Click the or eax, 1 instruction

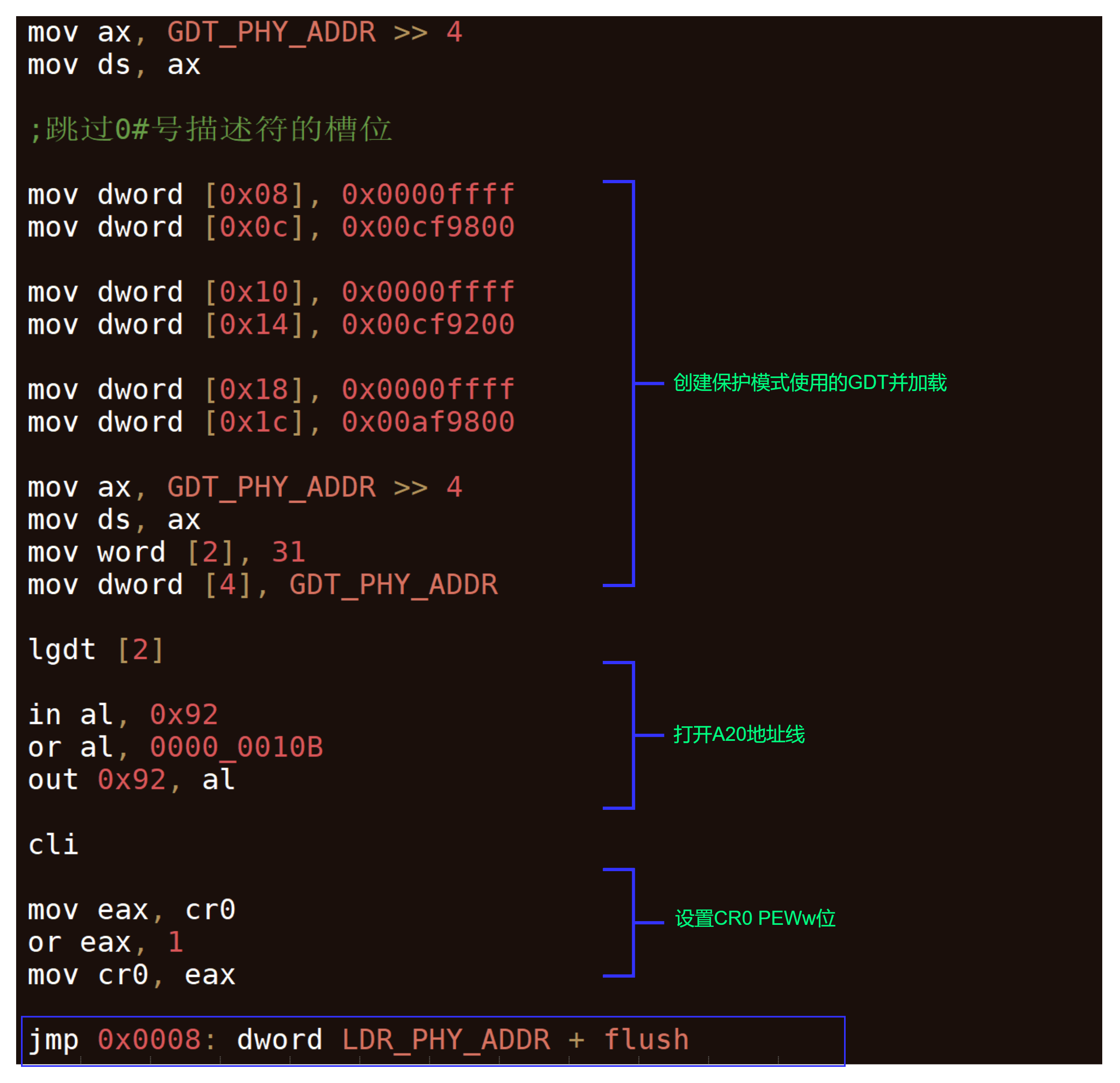(106, 943)
